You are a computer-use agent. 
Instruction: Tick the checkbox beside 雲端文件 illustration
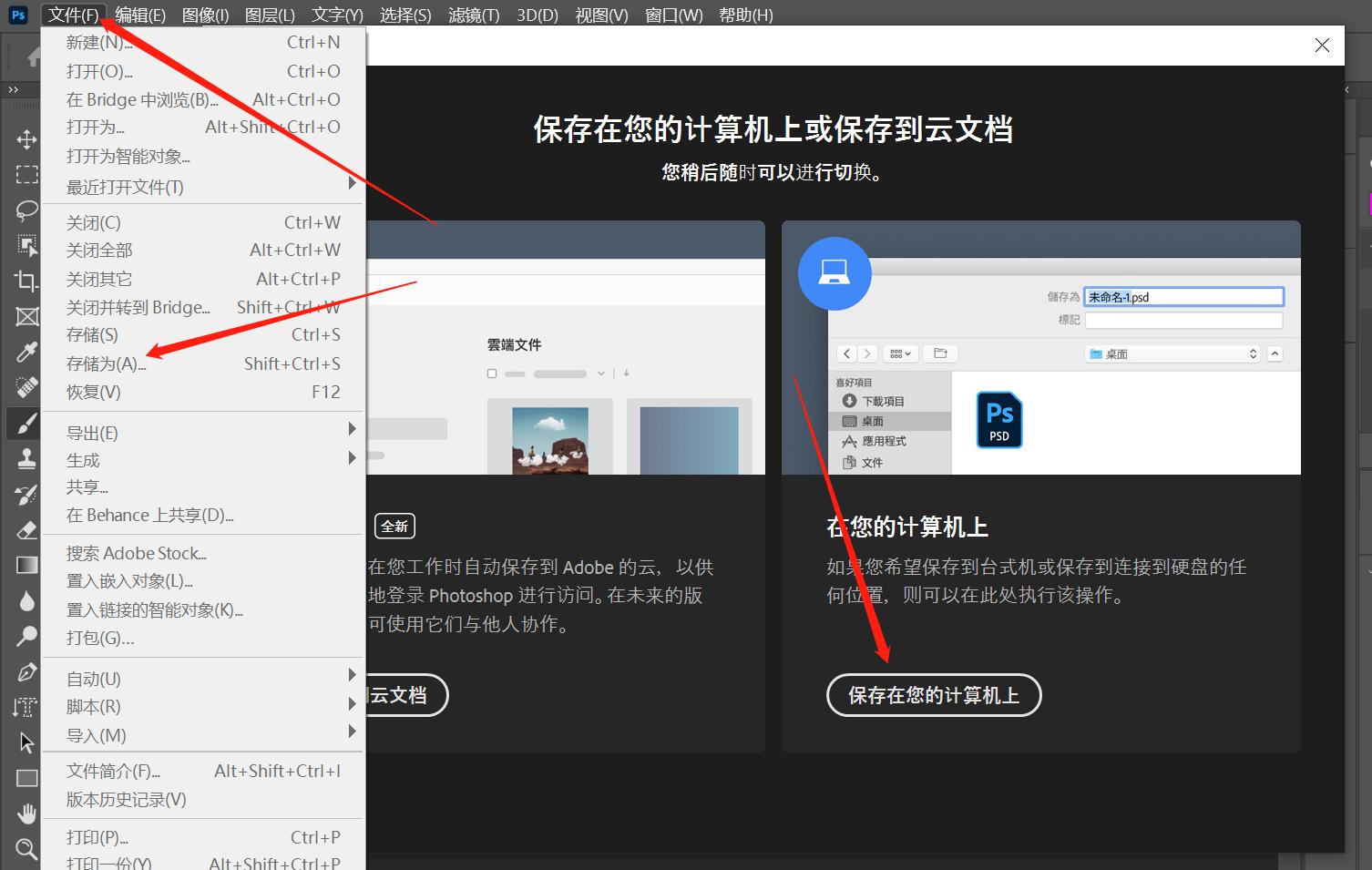[x=492, y=373]
